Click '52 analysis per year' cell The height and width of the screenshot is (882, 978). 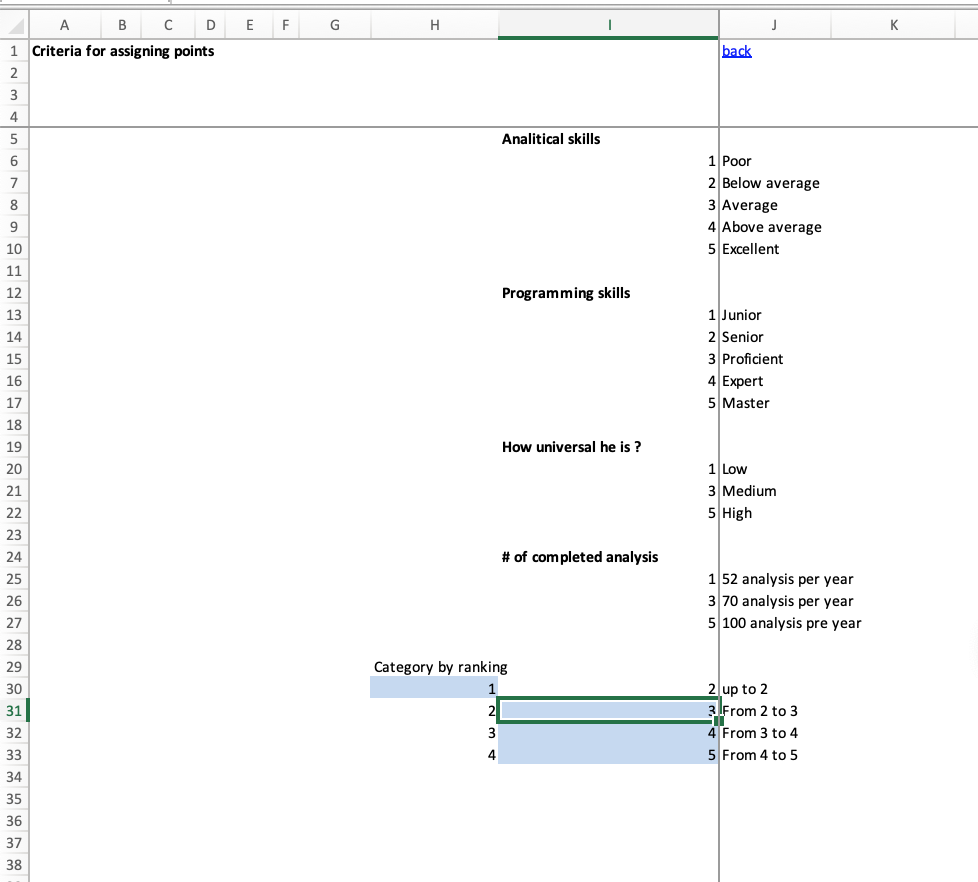point(787,579)
